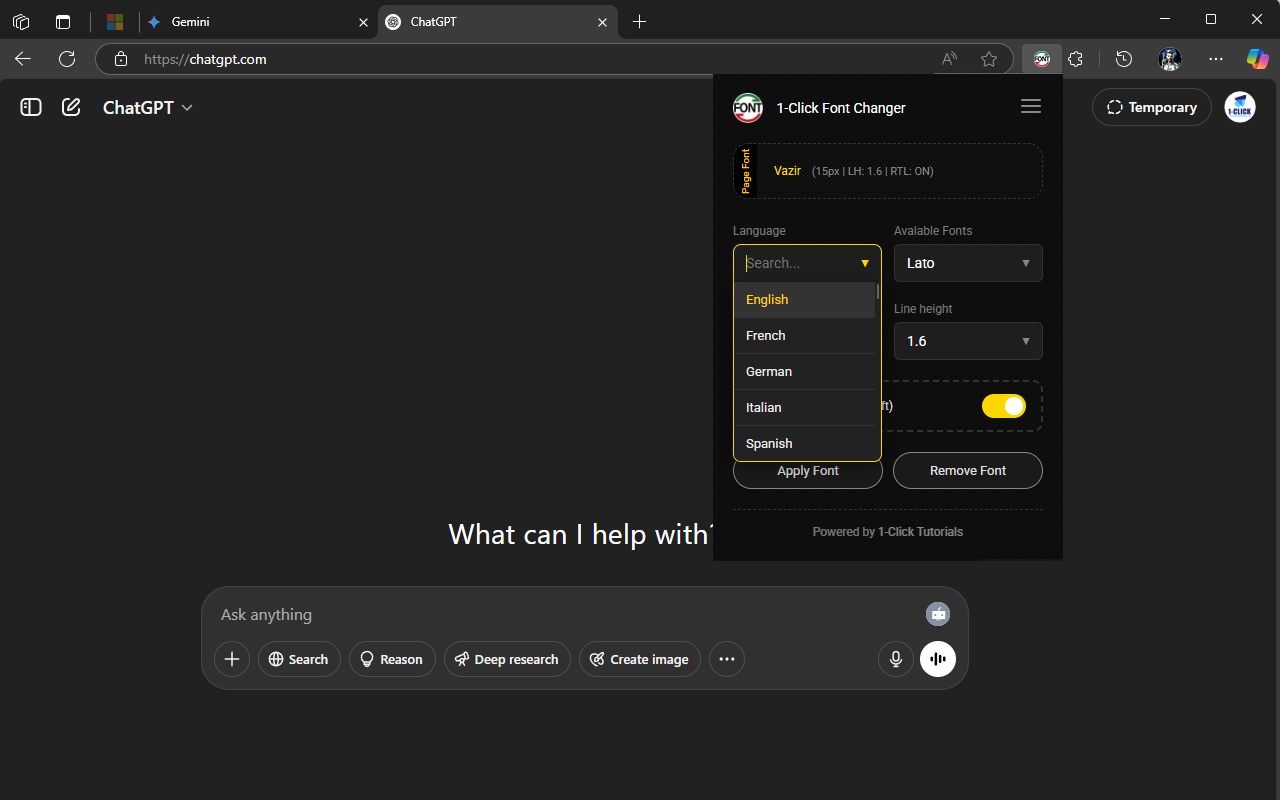Expand the ChatGPT model selector
Viewport: 1280px width, 800px height.
[148, 107]
